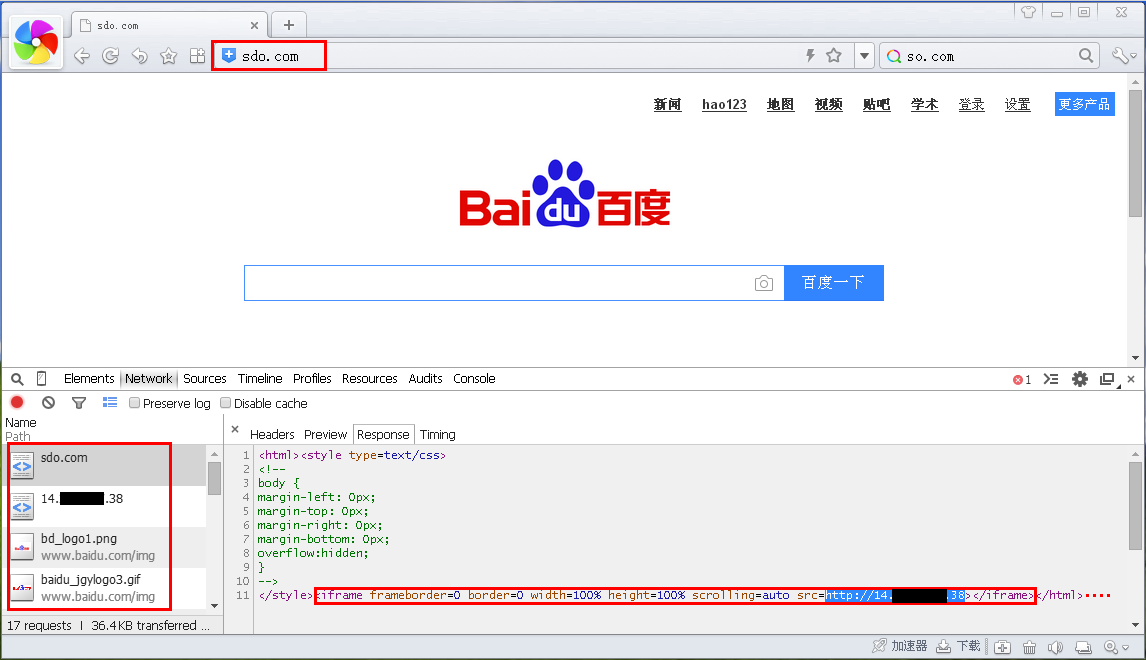This screenshot has width=1146, height=660.
Task: Stop network recording with red record button
Action: (17, 402)
